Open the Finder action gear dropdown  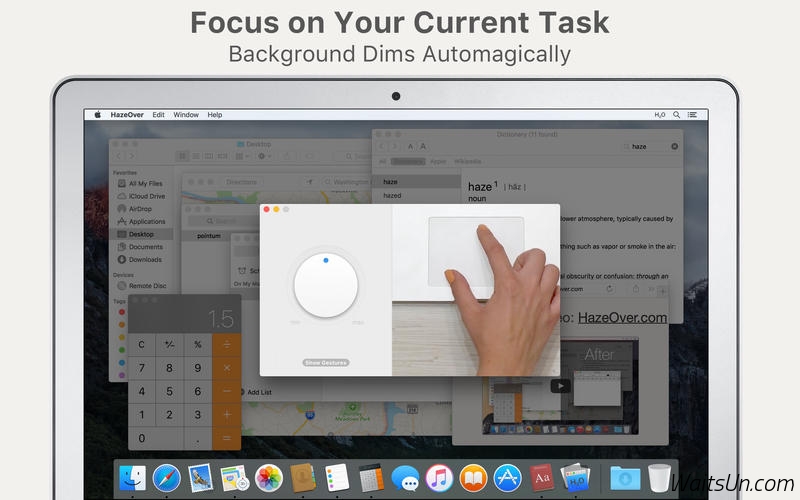tap(264, 156)
